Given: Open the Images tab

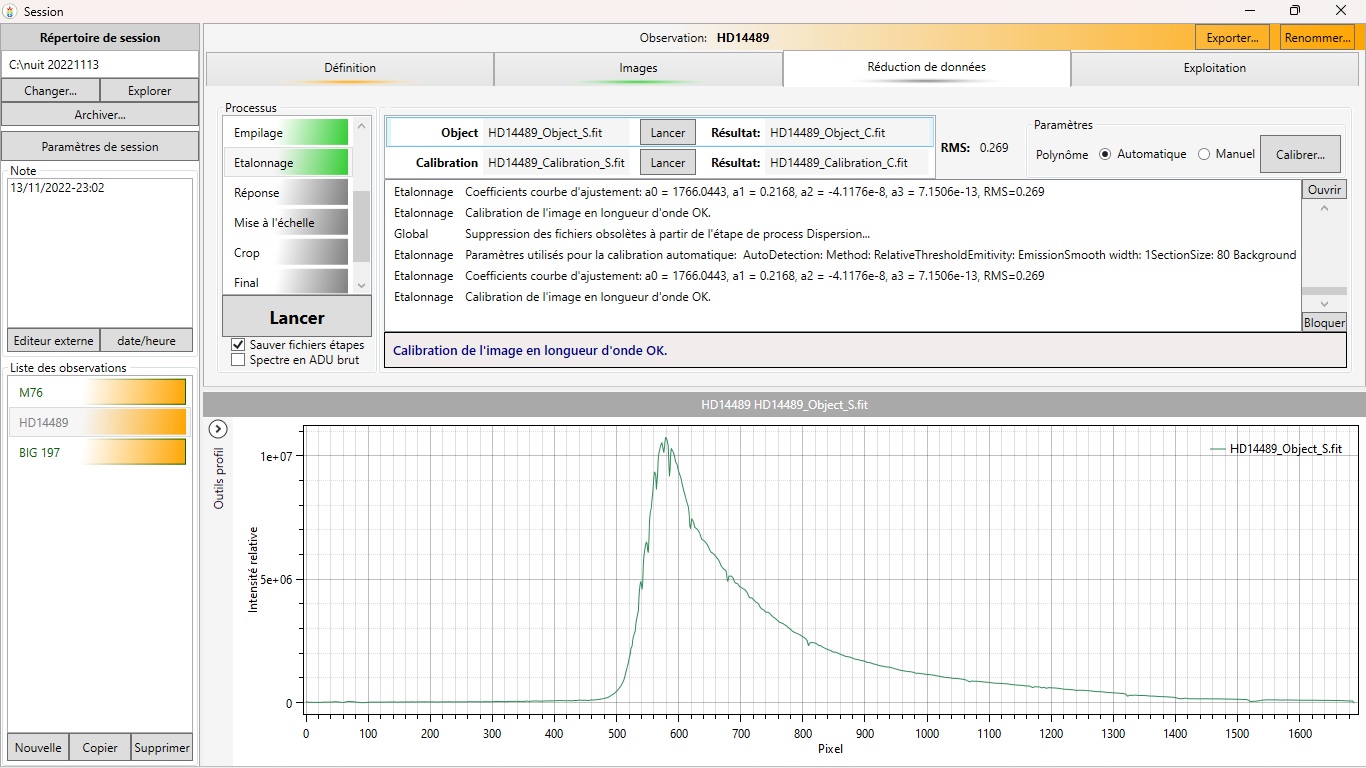Looking at the screenshot, I should coord(638,68).
